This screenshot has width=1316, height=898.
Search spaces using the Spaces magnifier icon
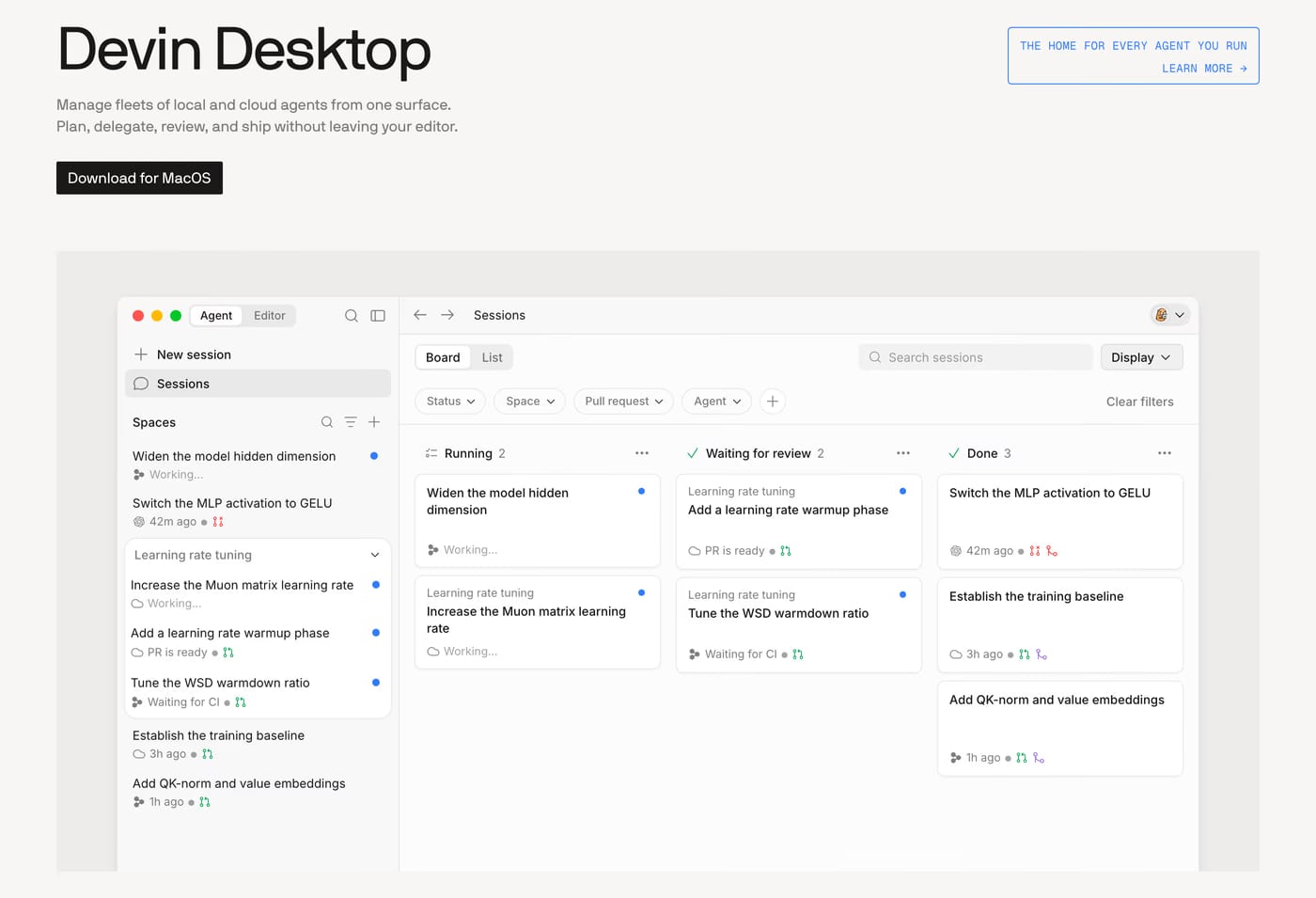click(x=327, y=422)
